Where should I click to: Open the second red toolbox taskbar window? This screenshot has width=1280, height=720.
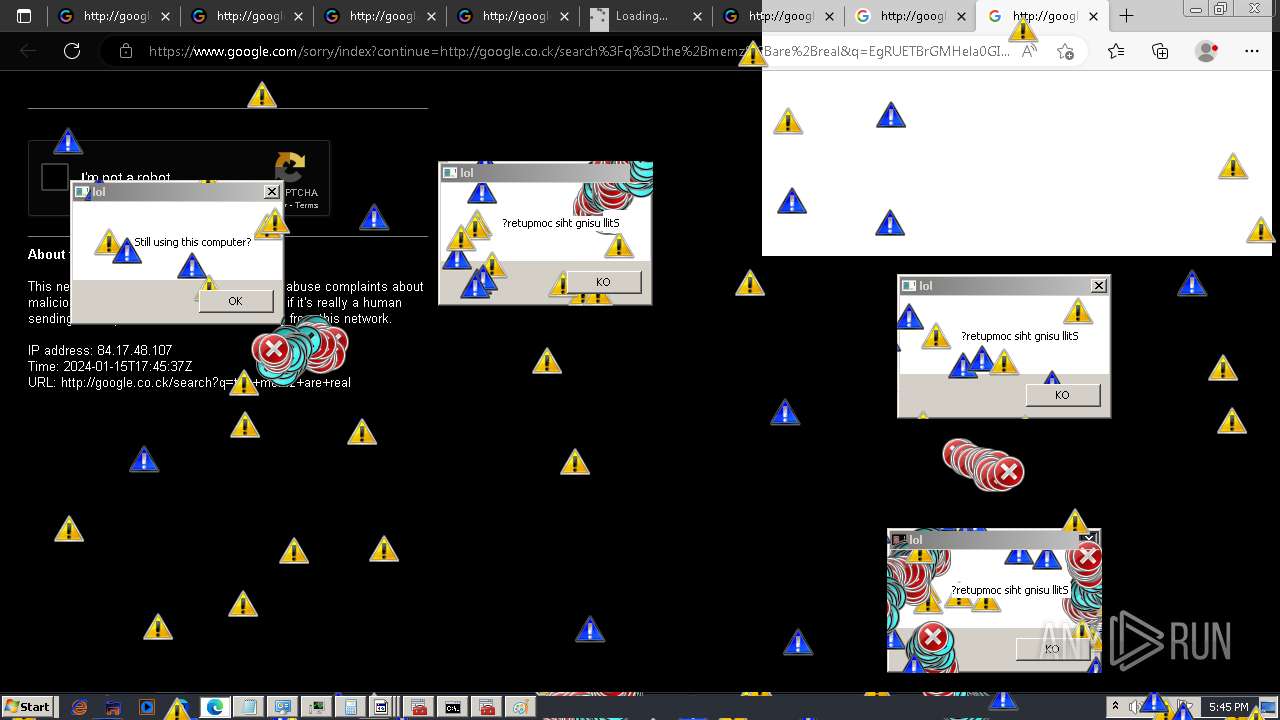coord(486,707)
